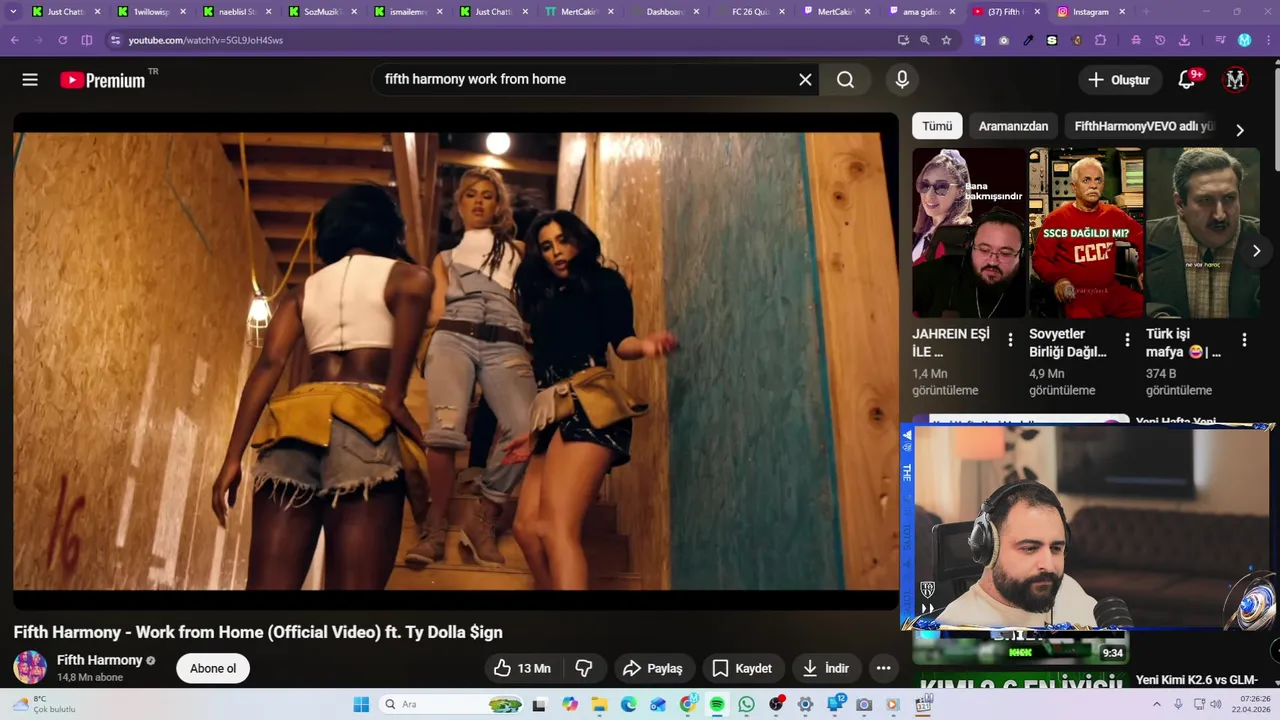Open options for JAHREIN EŞİ İLE video

coord(1010,340)
